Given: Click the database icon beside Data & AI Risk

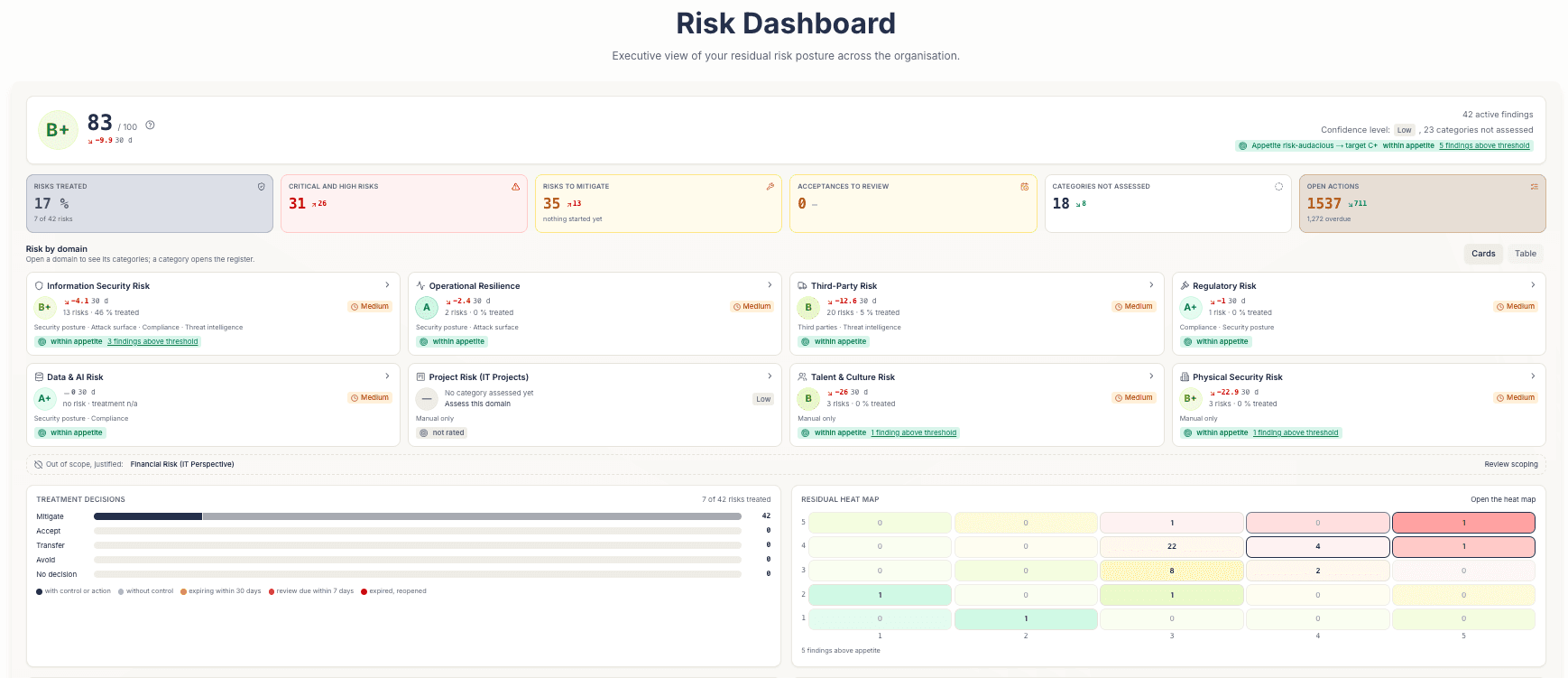Looking at the screenshot, I should coord(39,377).
